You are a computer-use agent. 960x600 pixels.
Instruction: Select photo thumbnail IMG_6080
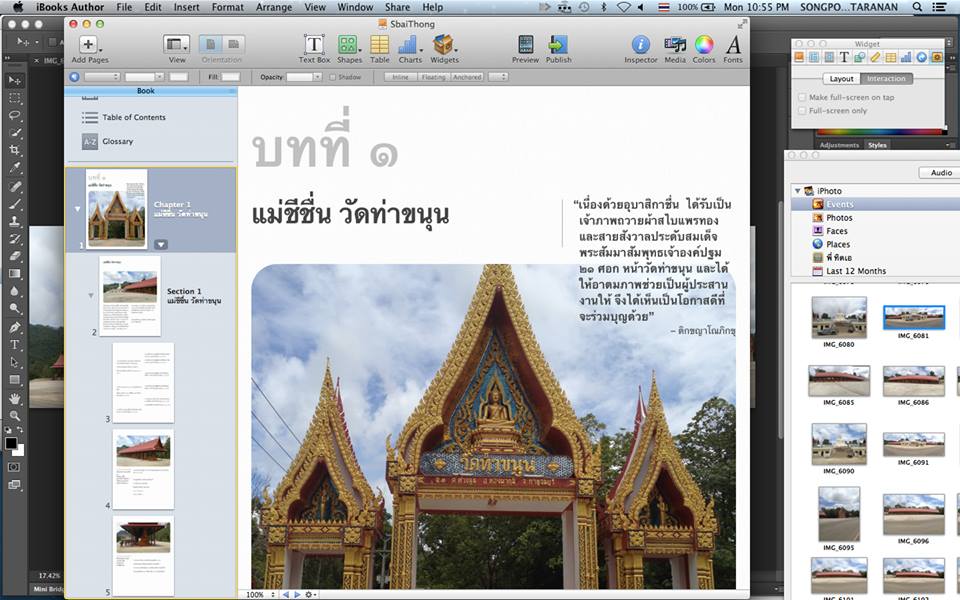(839, 317)
